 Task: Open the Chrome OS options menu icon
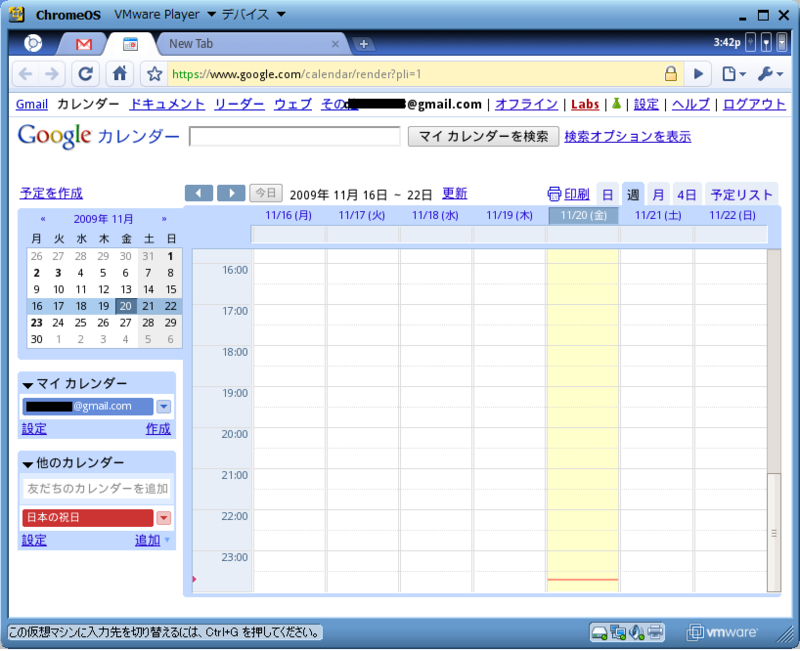tap(782, 43)
